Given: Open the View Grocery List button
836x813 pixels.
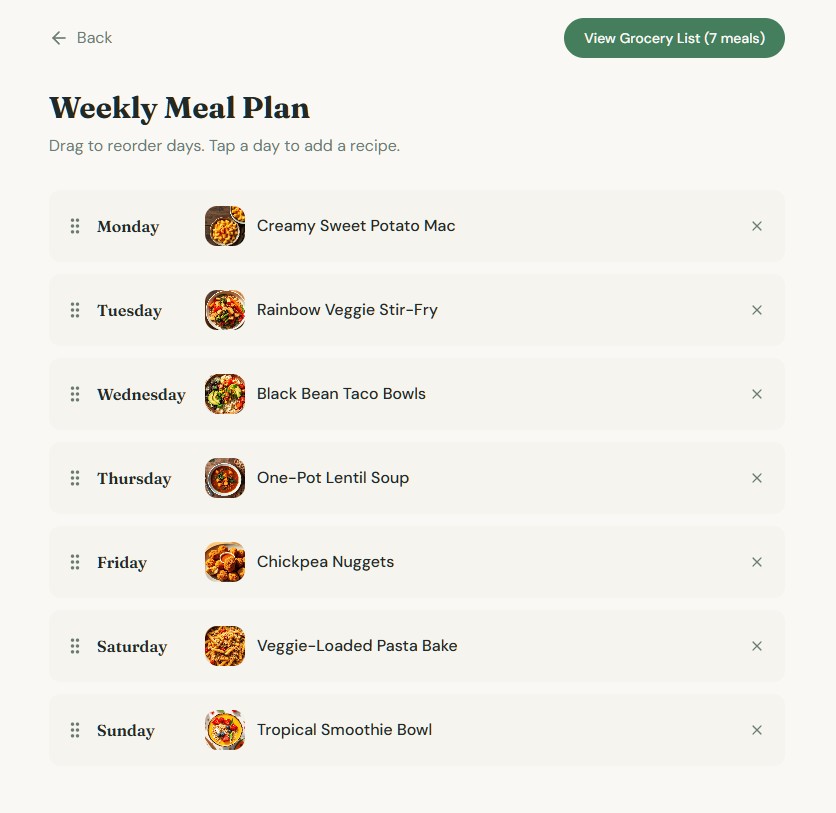Looking at the screenshot, I should [x=674, y=38].
